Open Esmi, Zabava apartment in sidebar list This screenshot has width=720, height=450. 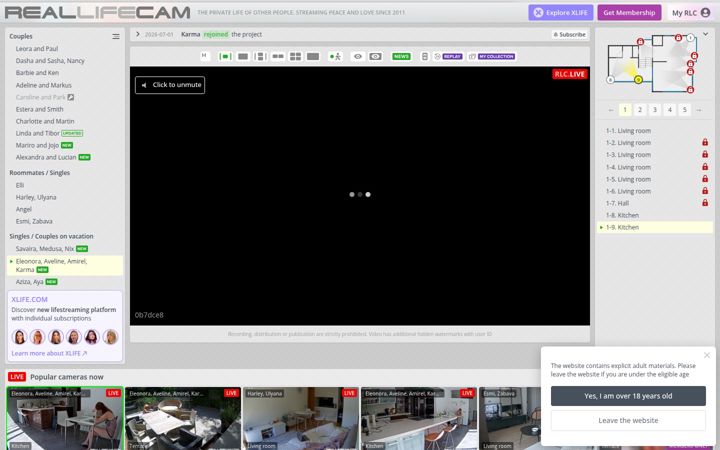pos(34,221)
